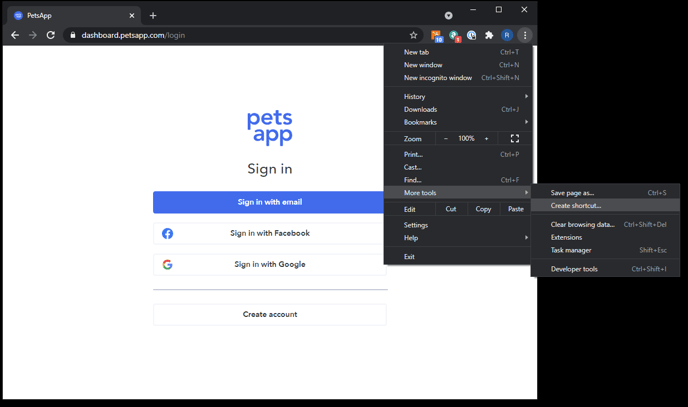Click Copy in the Edit row

coord(483,209)
